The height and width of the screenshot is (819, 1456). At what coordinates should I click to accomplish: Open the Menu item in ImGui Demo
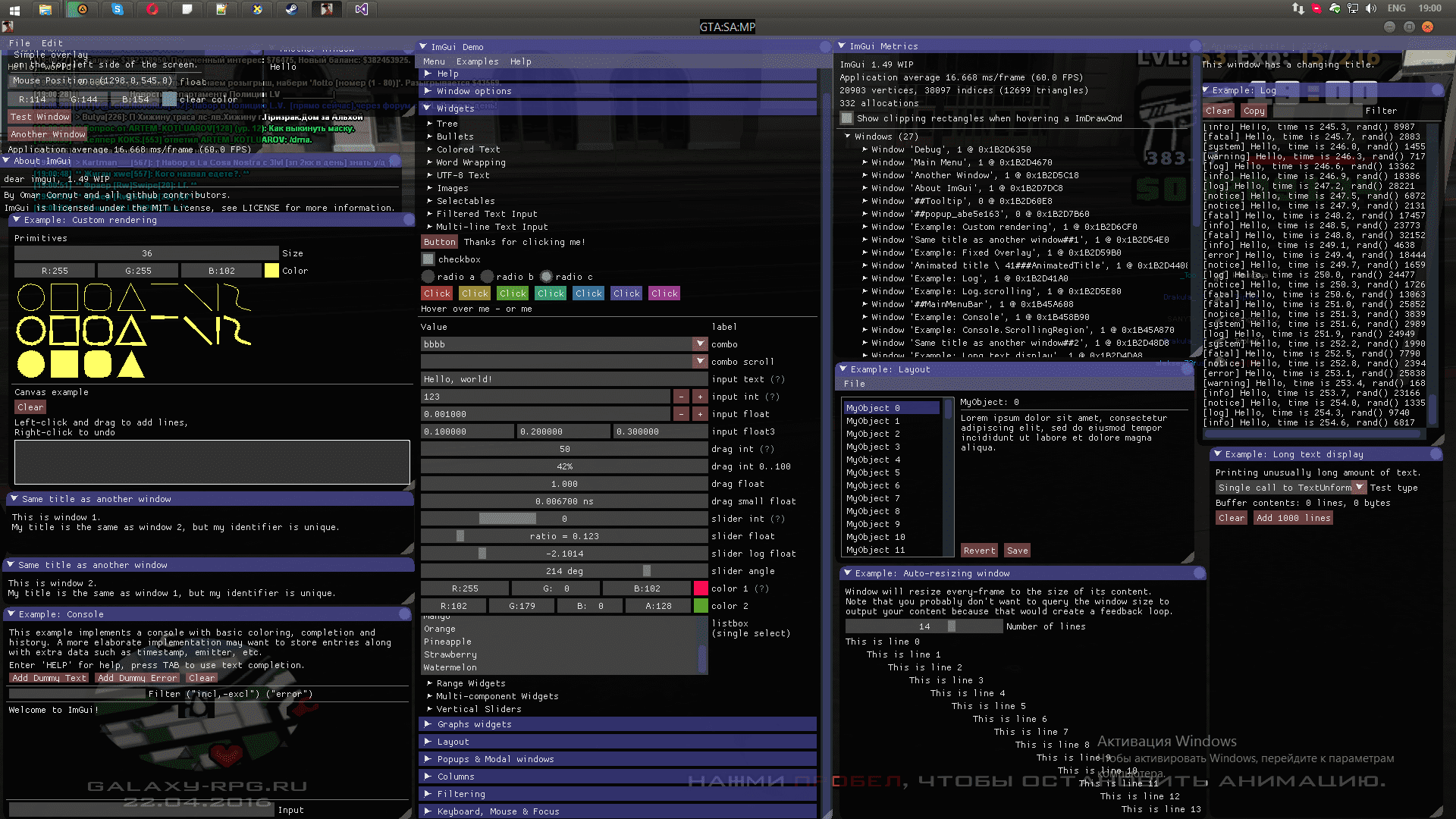point(435,61)
